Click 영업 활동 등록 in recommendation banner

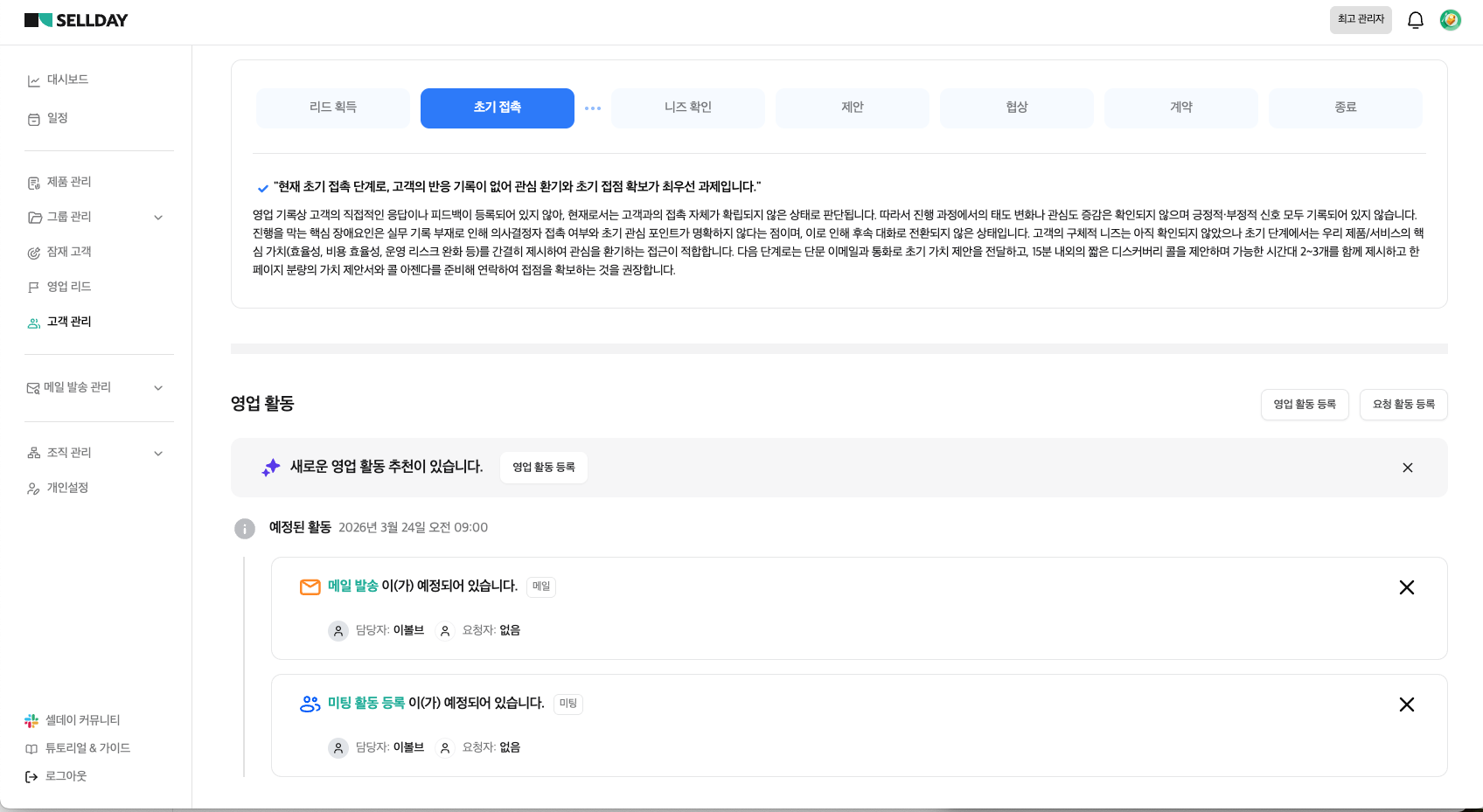click(x=544, y=468)
